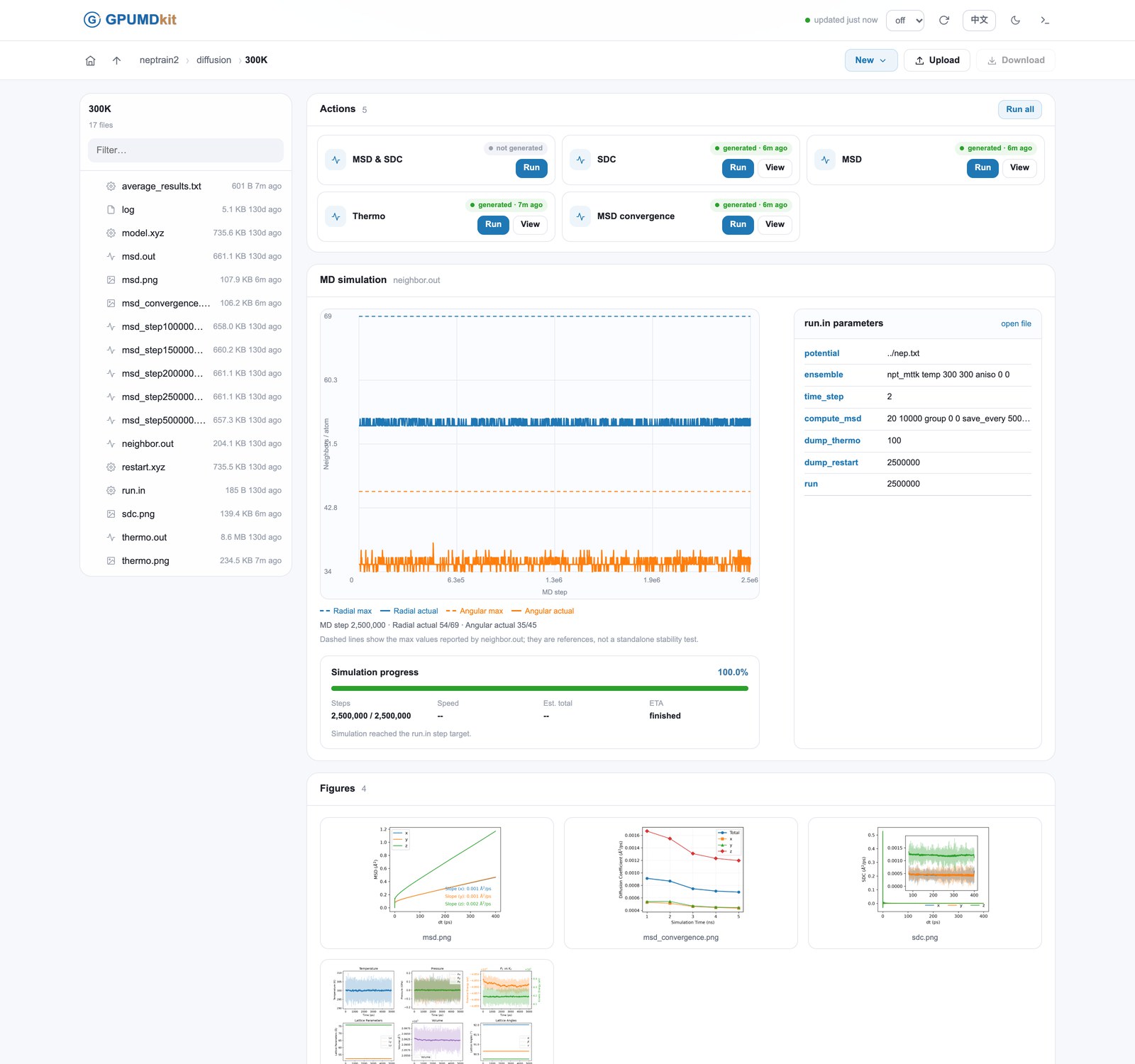View the Thermo action result

[530, 225]
